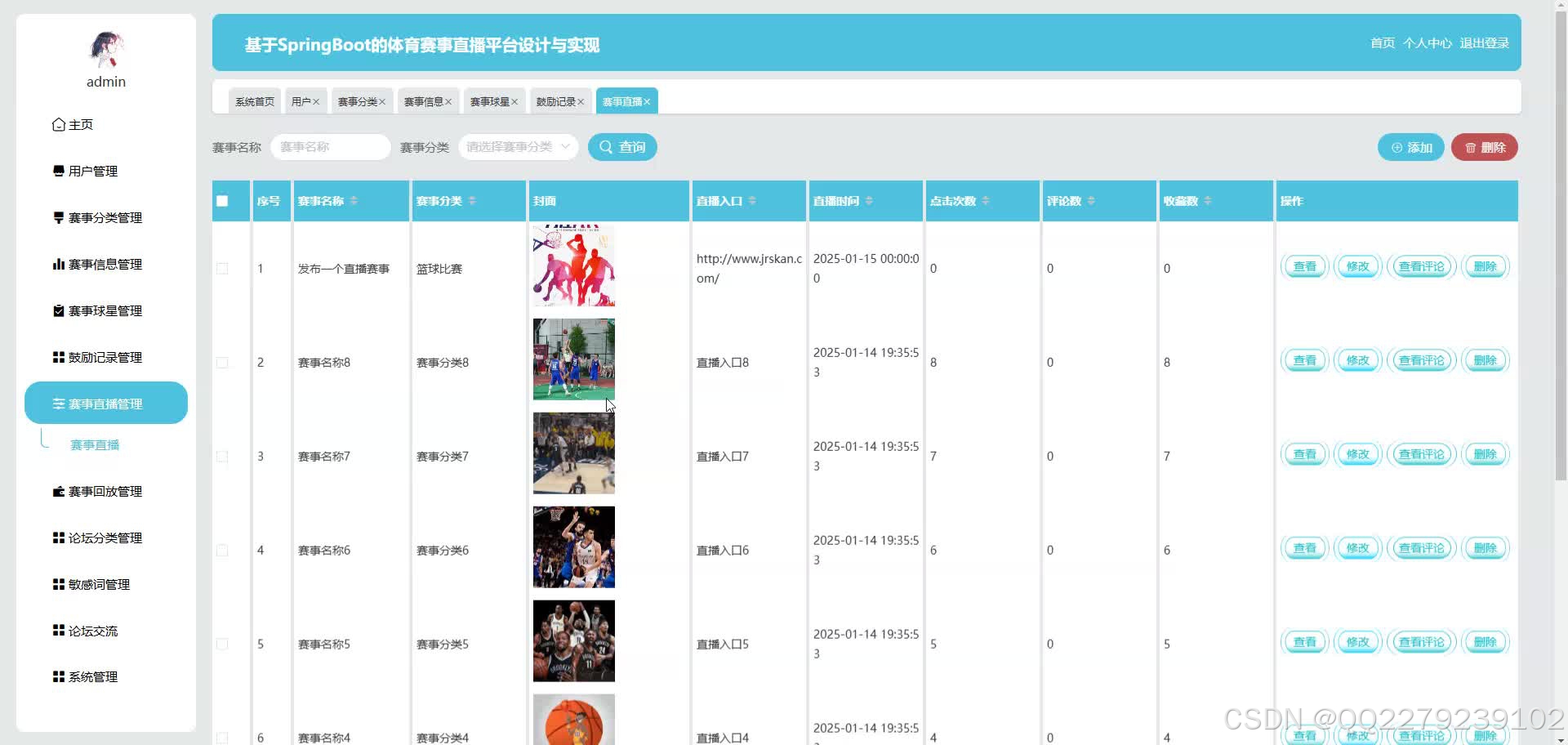Check the 赛事名称7 row checkbox

222,457
